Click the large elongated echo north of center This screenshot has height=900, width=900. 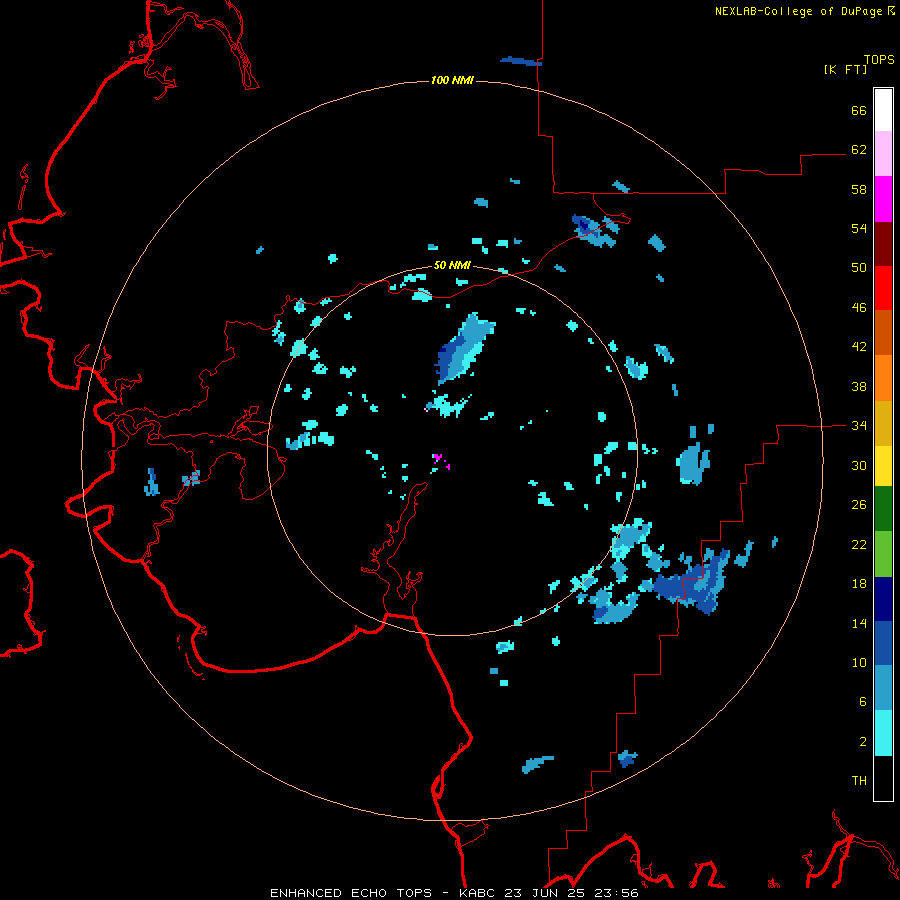[x=465, y=349]
